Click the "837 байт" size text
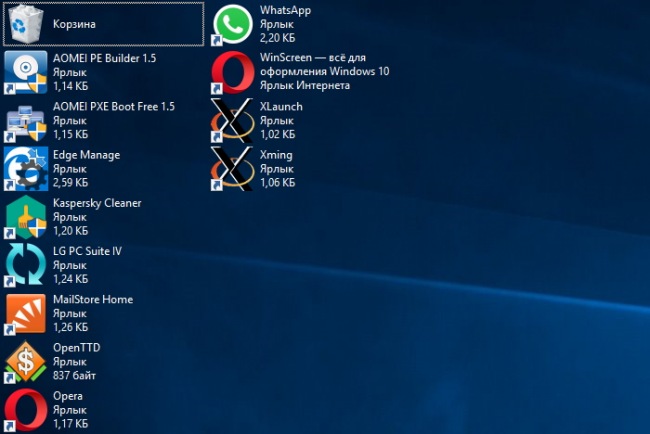The width and height of the screenshot is (650, 434). pos(74,376)
